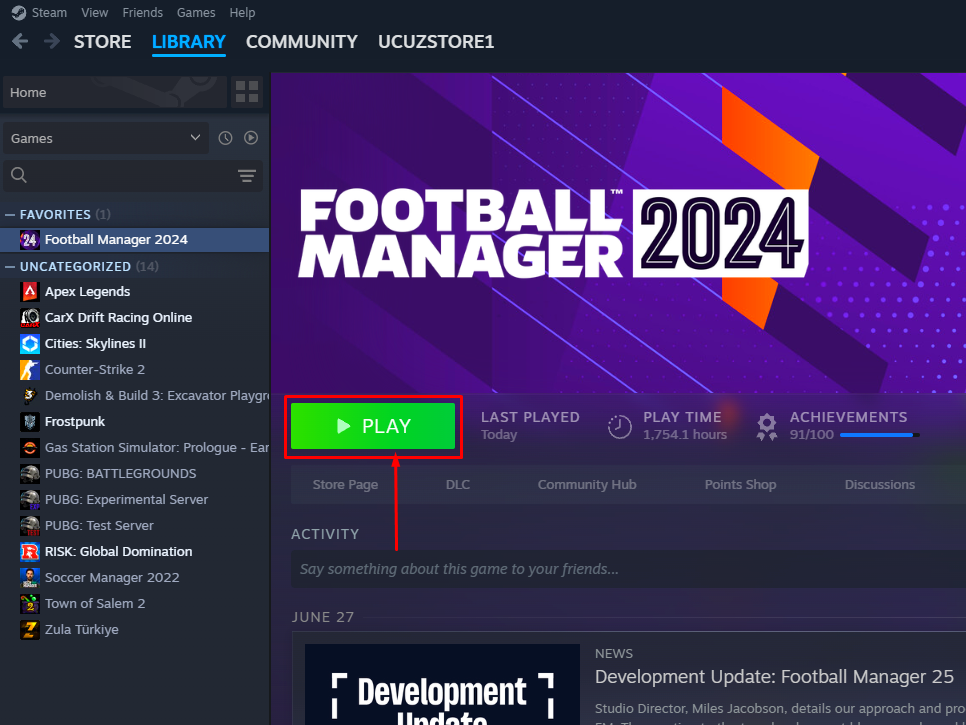
Task: Open the Help menu
Action: pos(242,12)
